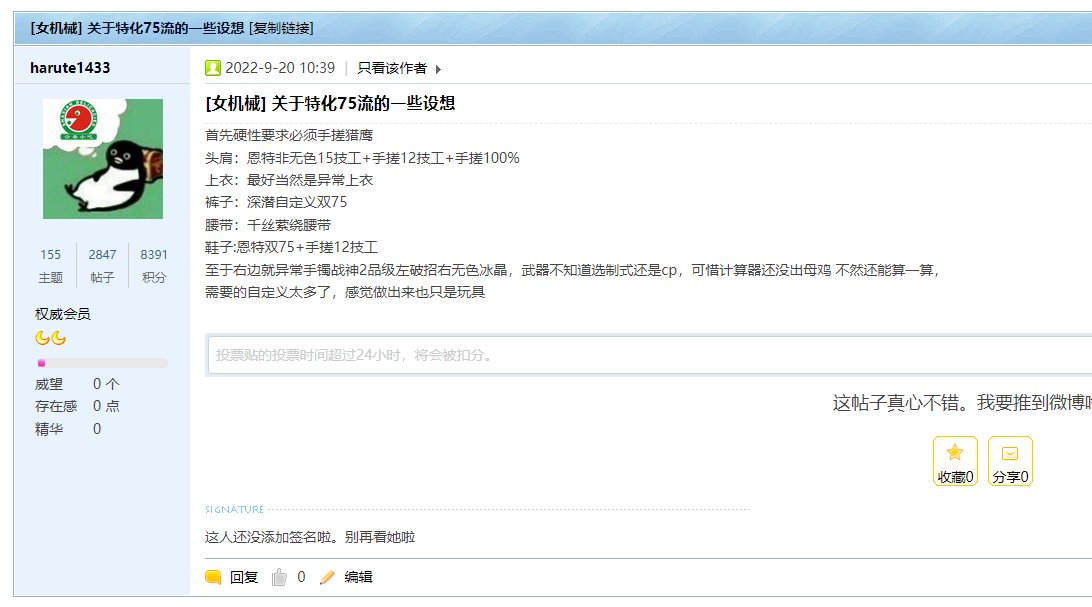The width and height of the screenshot is (1092, 607).
Task: Click the like count 0 beside thumbs-up
Action: tap(301, 577)
